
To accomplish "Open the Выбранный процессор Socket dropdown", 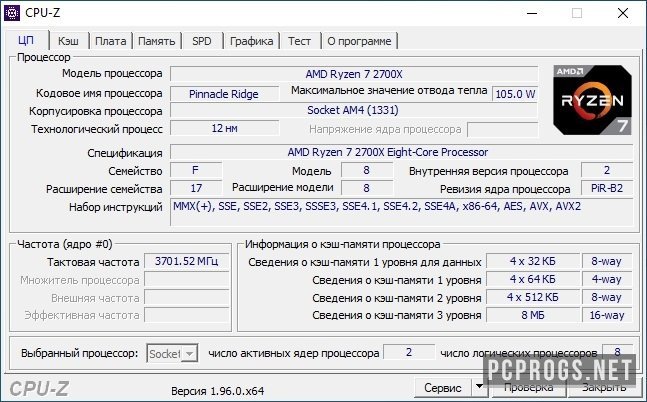I will (172, 353).
